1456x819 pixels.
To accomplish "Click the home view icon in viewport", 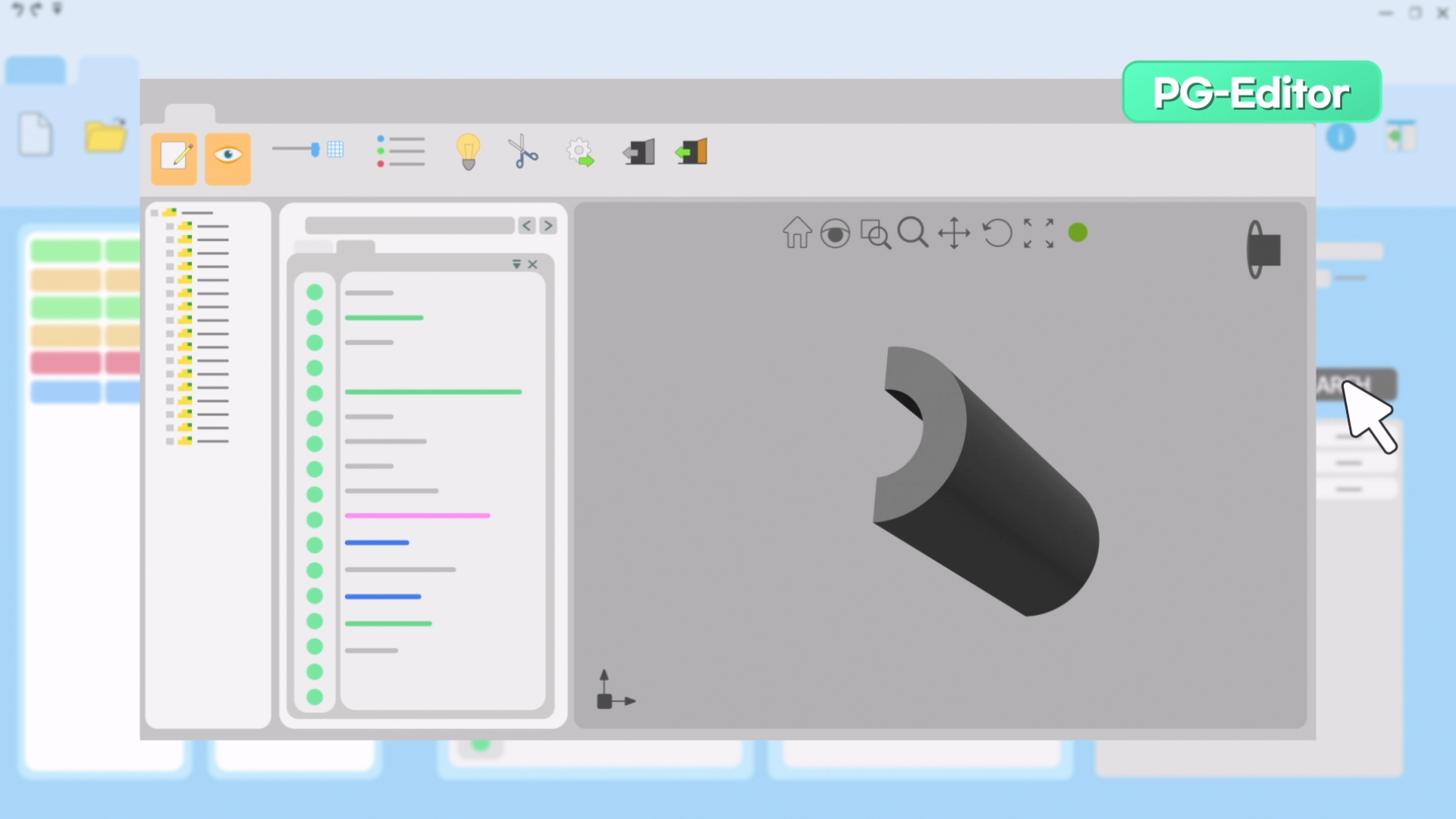I will (x=797, y=233).
